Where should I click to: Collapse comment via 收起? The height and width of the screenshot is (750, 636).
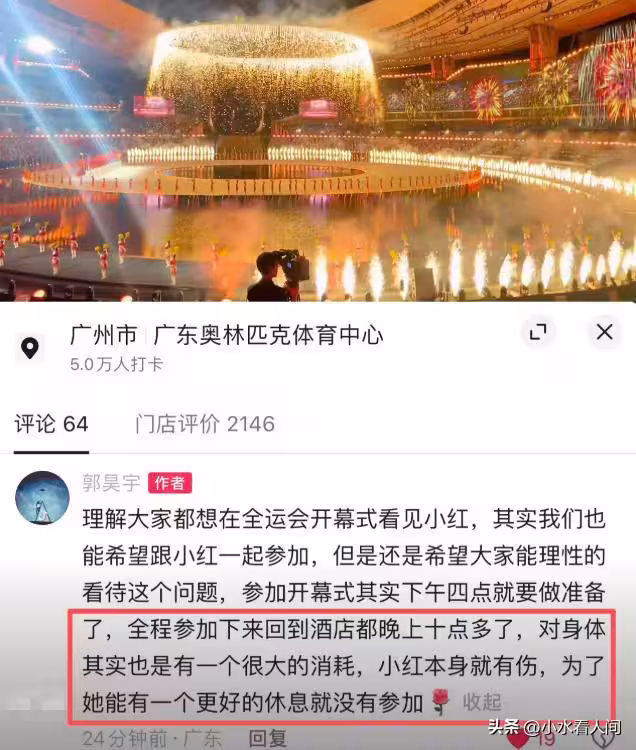[482, 703]
